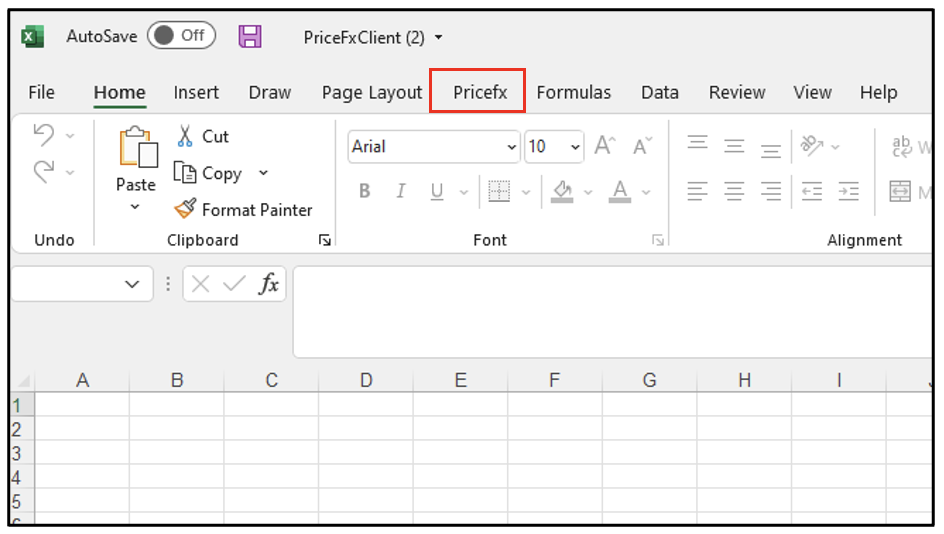Expand the Name Box dropdown arrow
The width and height of the screenshot is (944, 534).
click(x=132, y=284)
